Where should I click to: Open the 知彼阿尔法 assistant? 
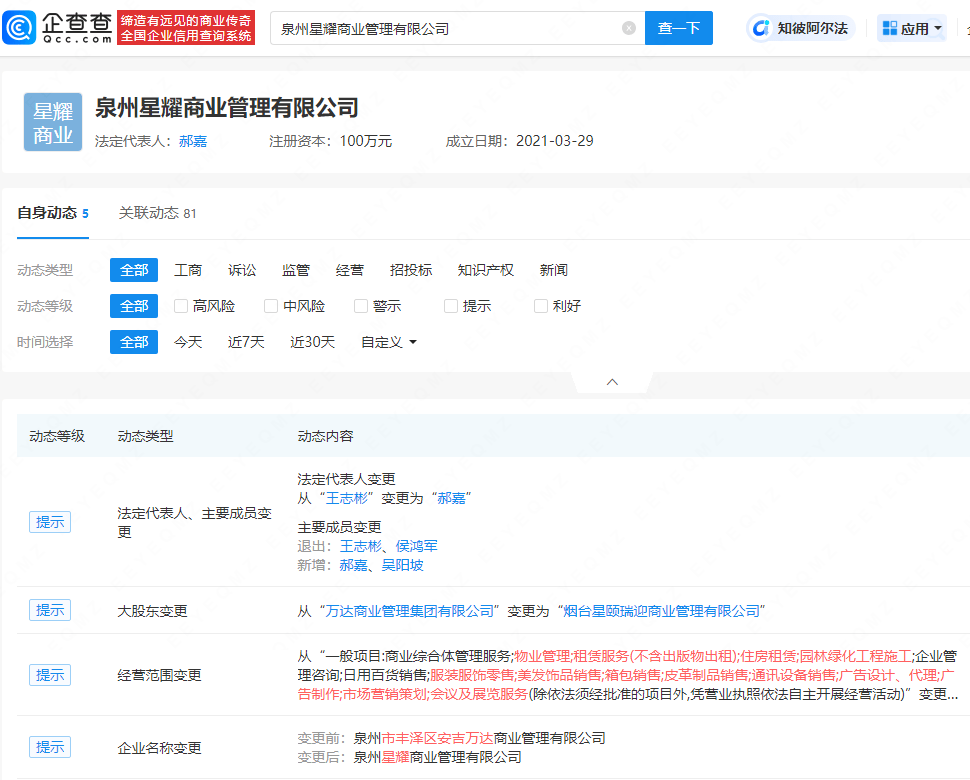(x=801, y=28)
